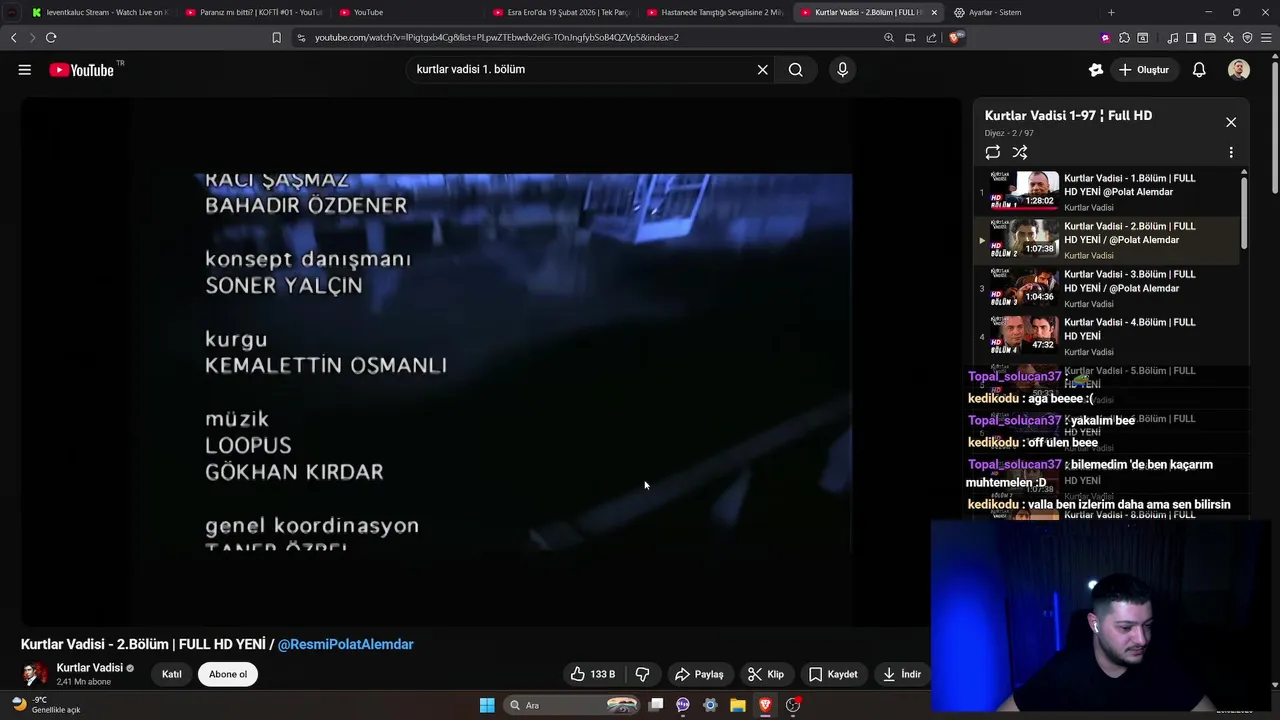Go back with browser back arrow
The image size is (1280, 720).
[x=13, y=38]
